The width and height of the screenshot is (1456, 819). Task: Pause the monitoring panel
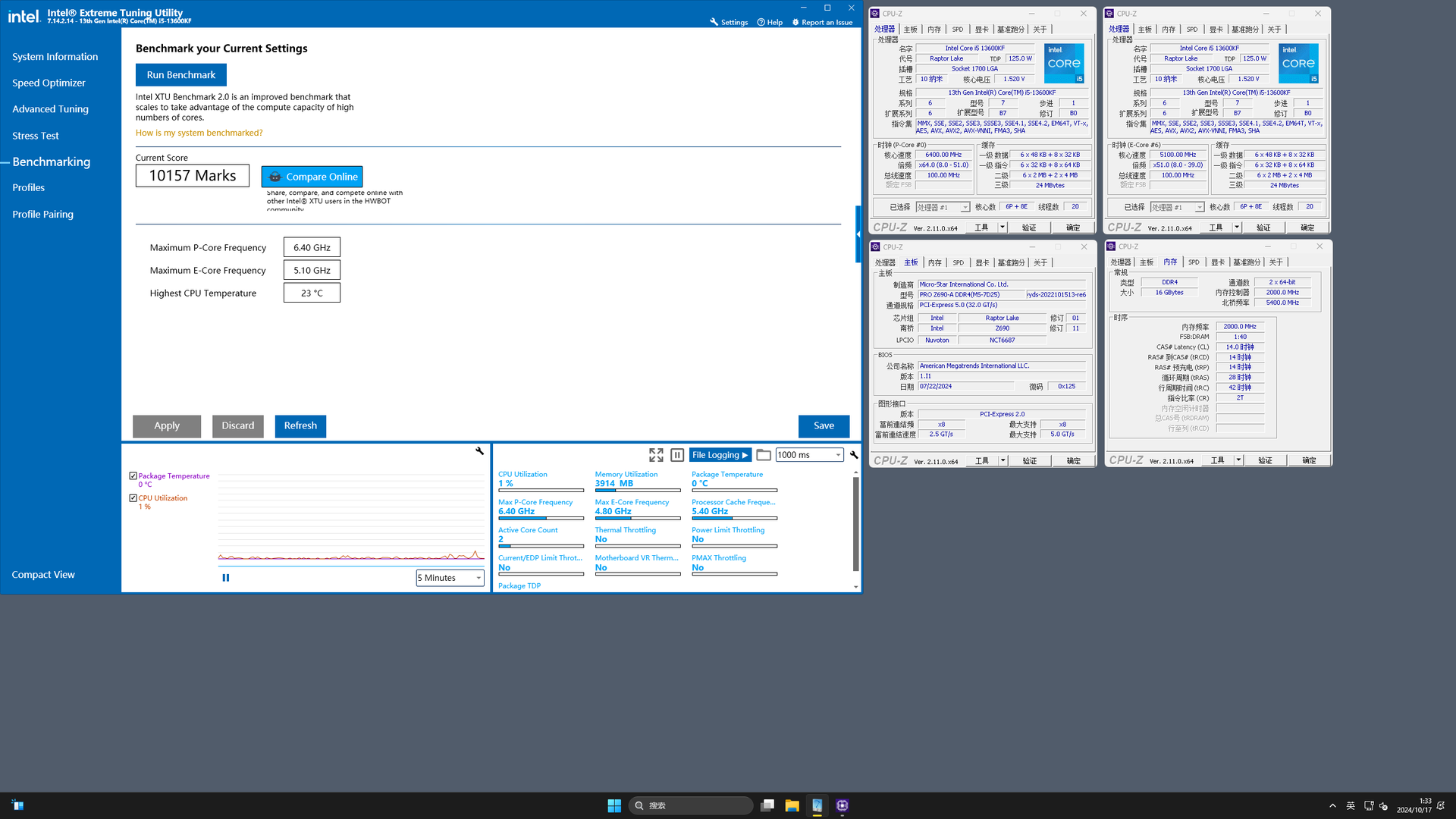pyautogui.click(x=677, y=455)
